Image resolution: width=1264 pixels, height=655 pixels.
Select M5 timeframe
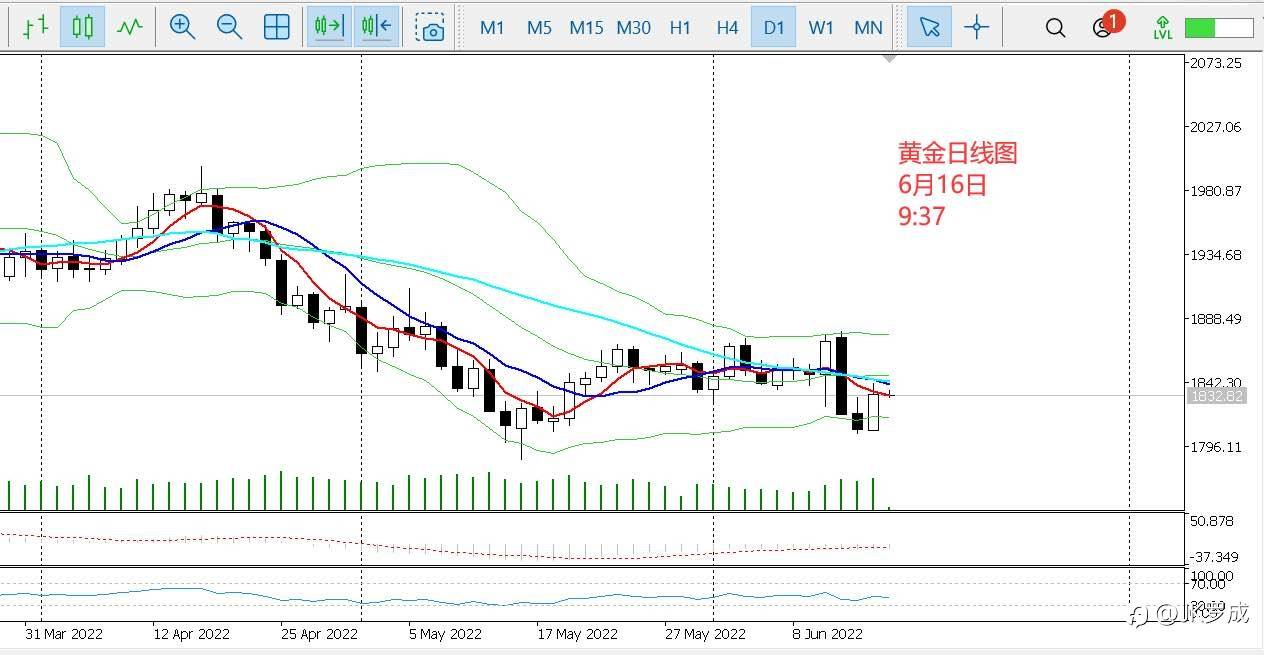point(539,27)
